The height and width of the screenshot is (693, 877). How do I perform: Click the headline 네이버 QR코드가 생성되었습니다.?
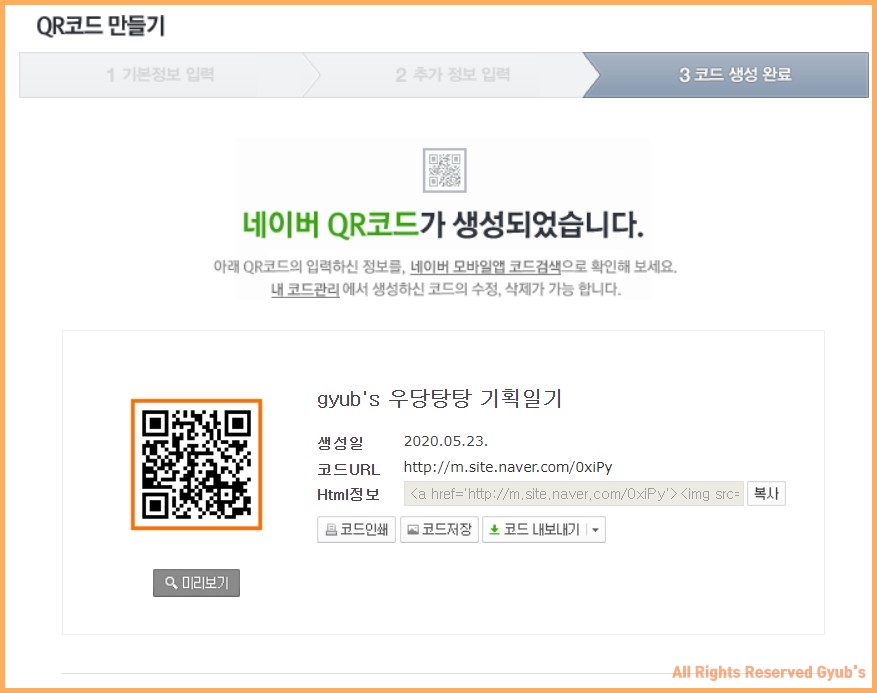tap(443, 225)
